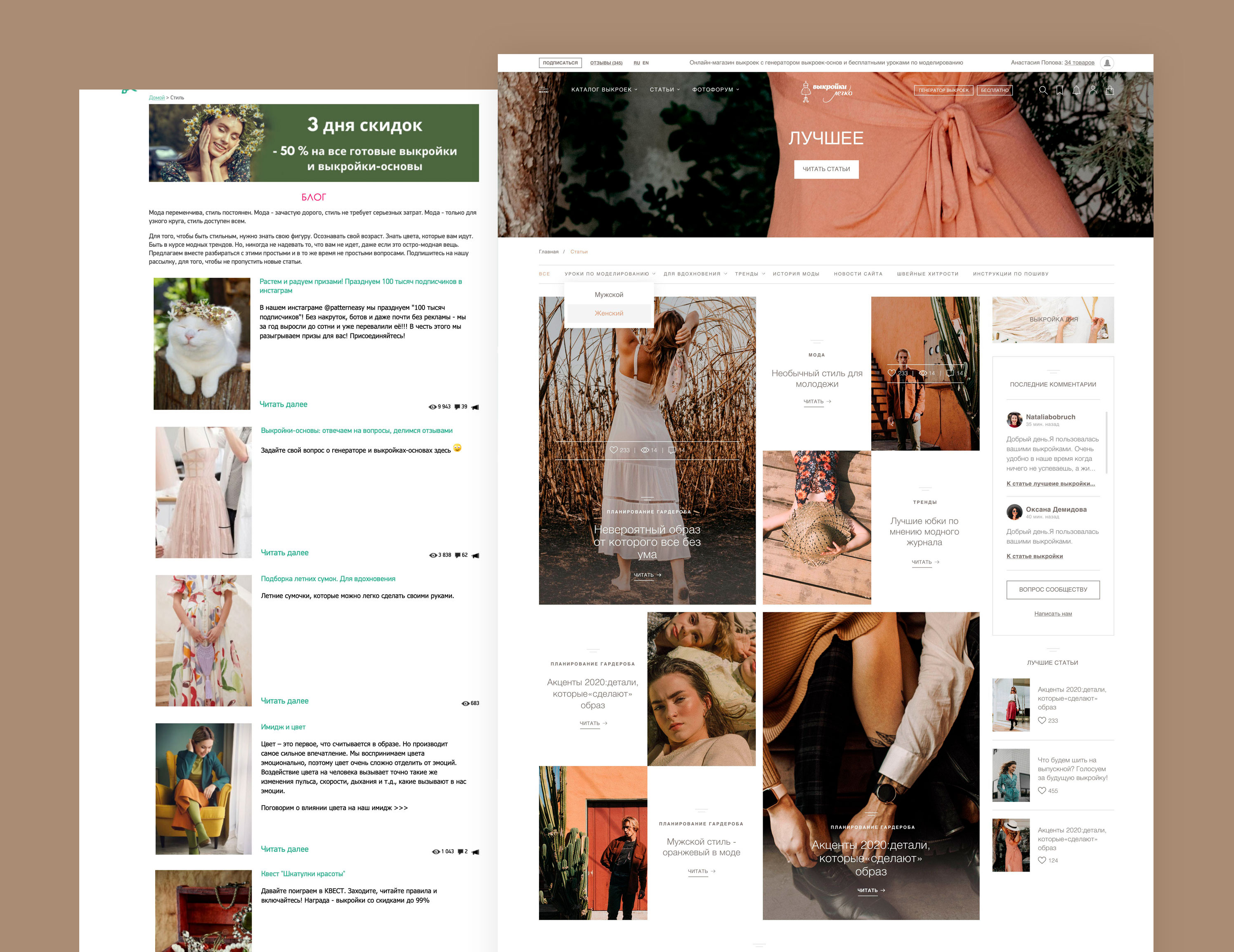Click comments icon on 'Невероятный образ' card
Image resolution: width=1234 pixels, height=952 pixels.
672,450
